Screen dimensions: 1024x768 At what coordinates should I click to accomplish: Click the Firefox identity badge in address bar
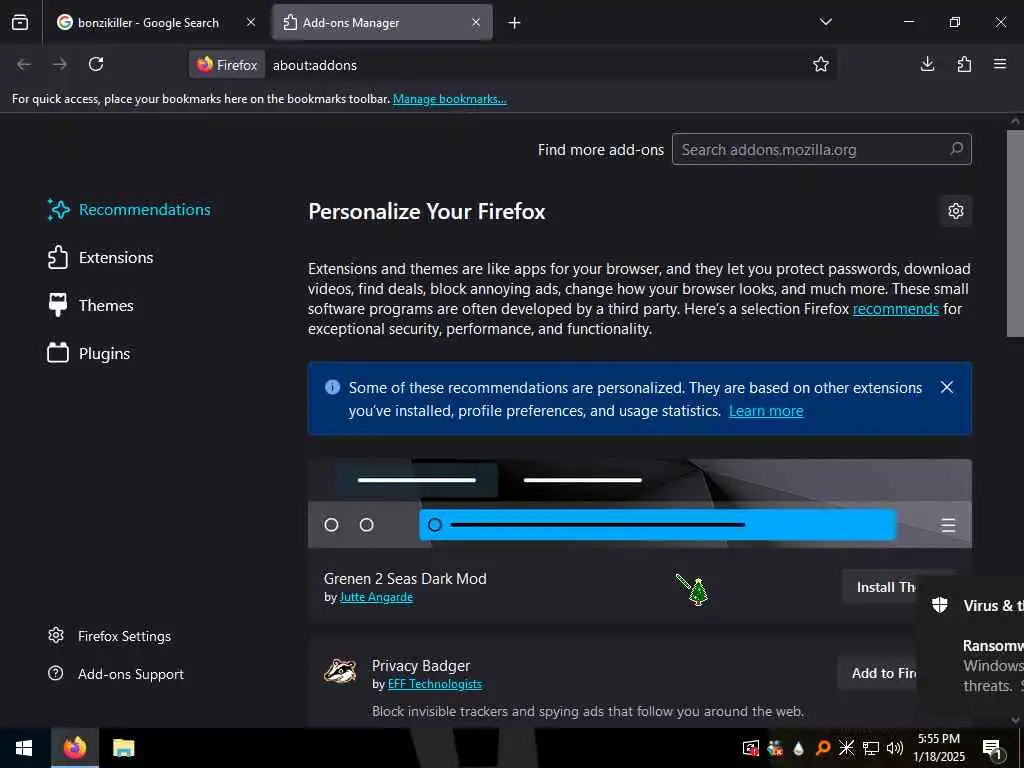click(227, 65)
